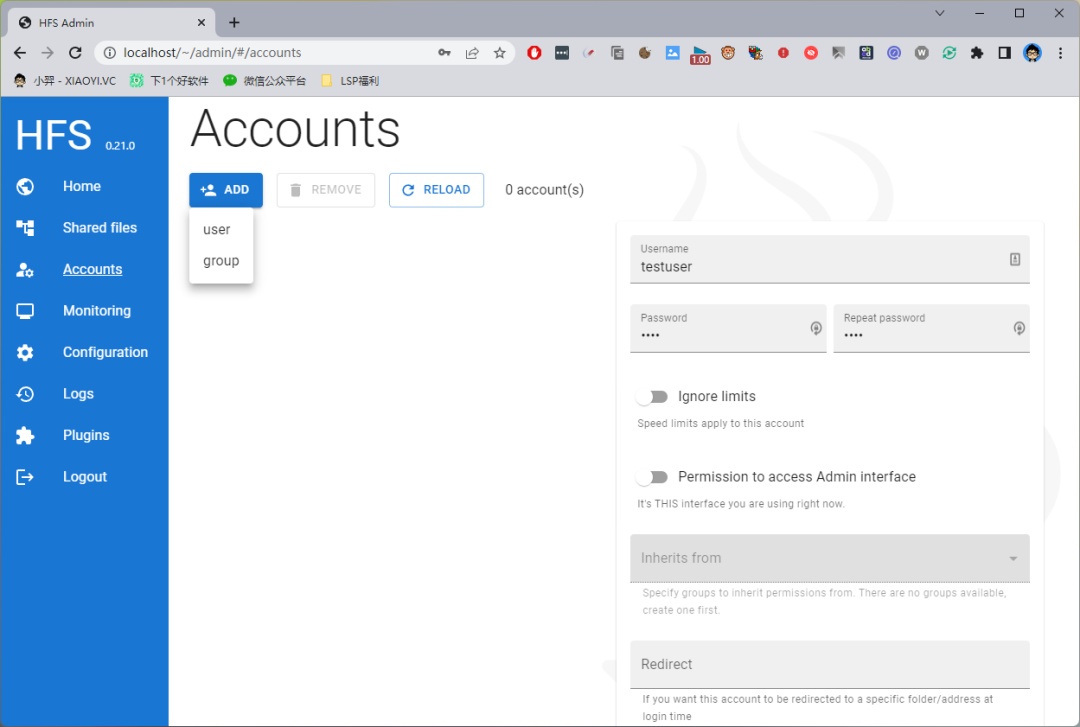The width and height of the screenshot is (1080, 727).
Task: Bookmark this page with the star
Action: pyautogui.click(x=499, y=52)
